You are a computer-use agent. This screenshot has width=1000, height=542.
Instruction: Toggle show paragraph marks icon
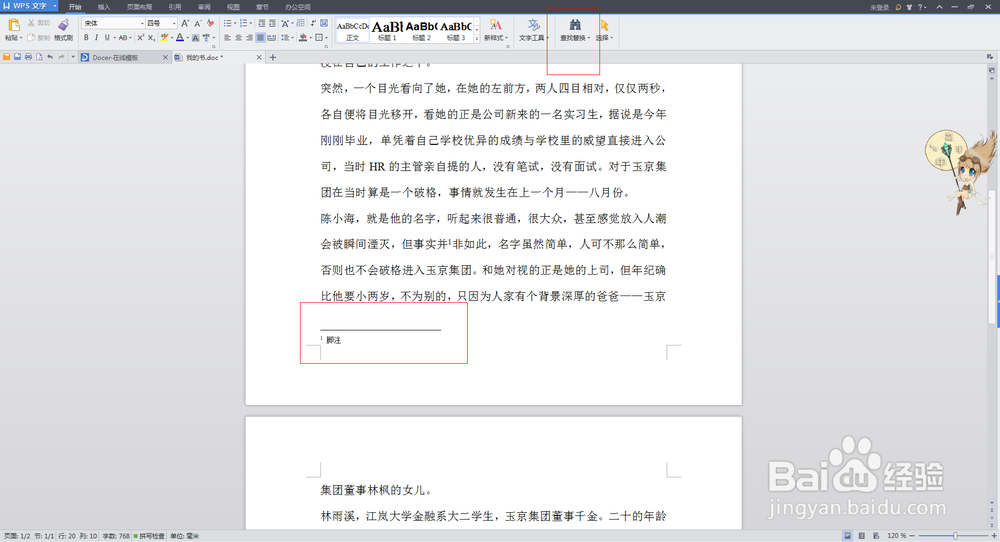[x=313, y=23]
